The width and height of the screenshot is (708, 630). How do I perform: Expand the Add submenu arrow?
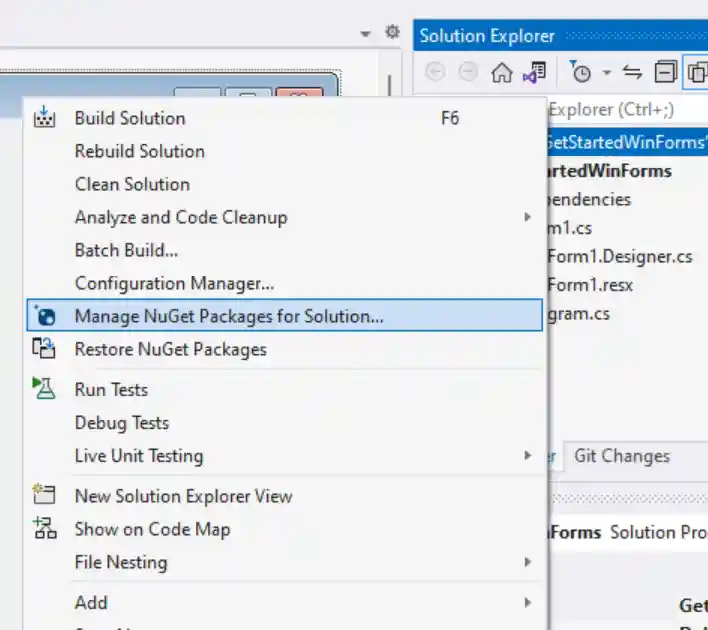(x=527, y=602)
